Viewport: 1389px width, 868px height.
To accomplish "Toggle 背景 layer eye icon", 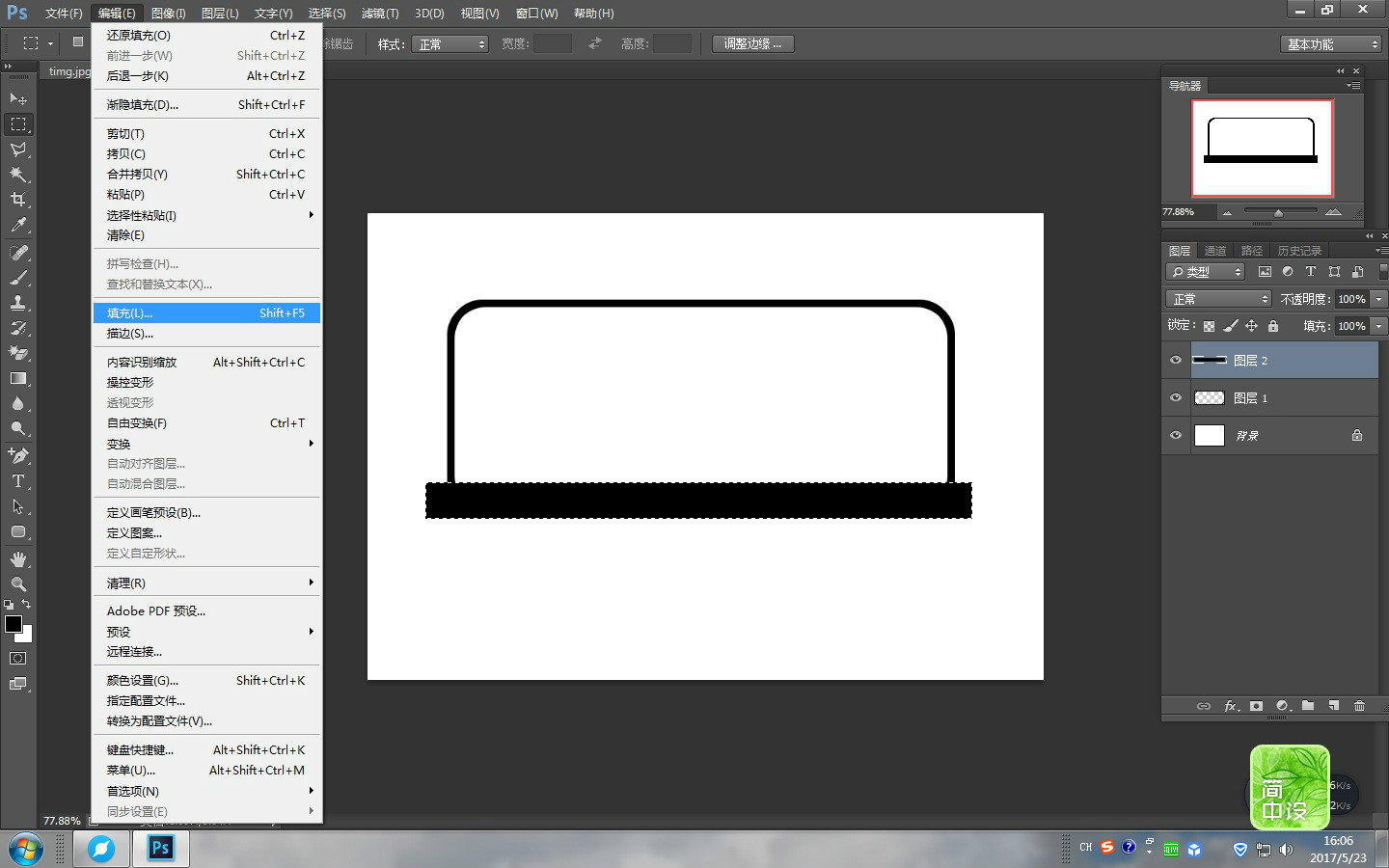I will coord(1176,435).
